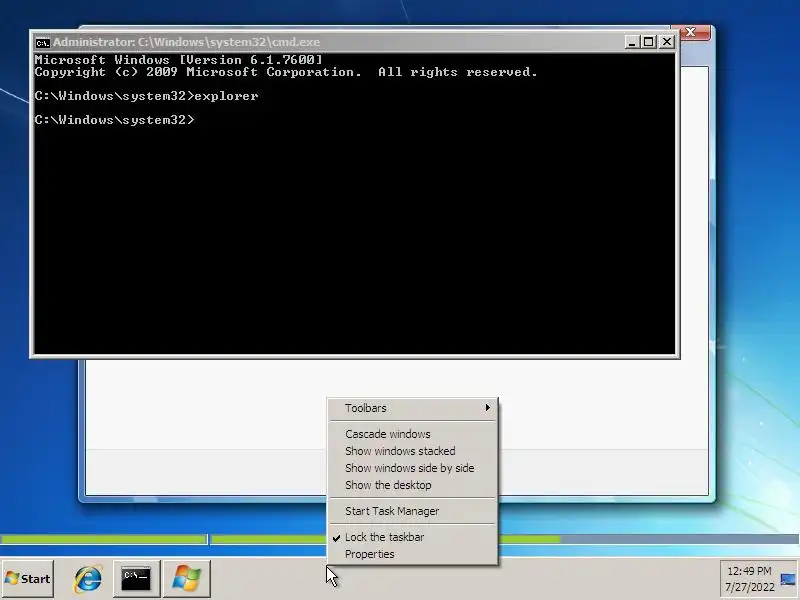
Task: Expand the Toolbars submenu
Action: (x=413, y=408)
